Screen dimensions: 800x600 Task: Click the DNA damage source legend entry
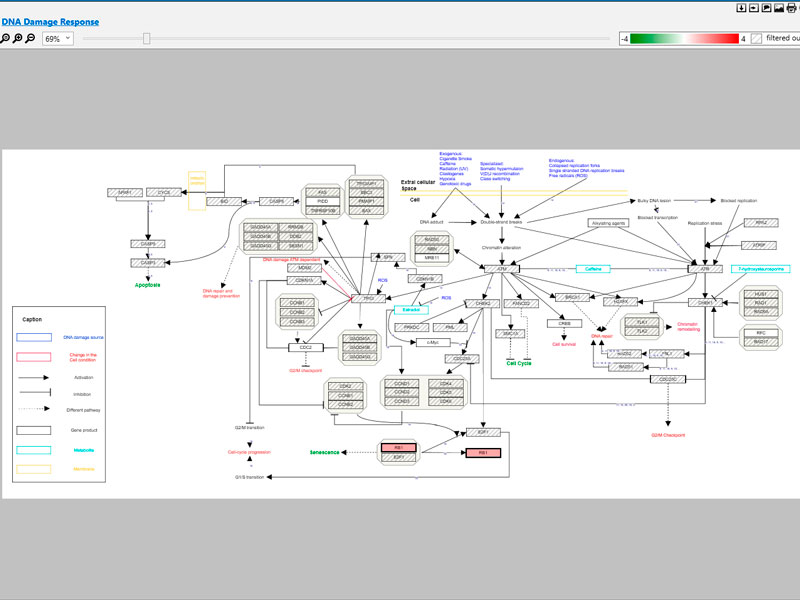click(83, 337)
